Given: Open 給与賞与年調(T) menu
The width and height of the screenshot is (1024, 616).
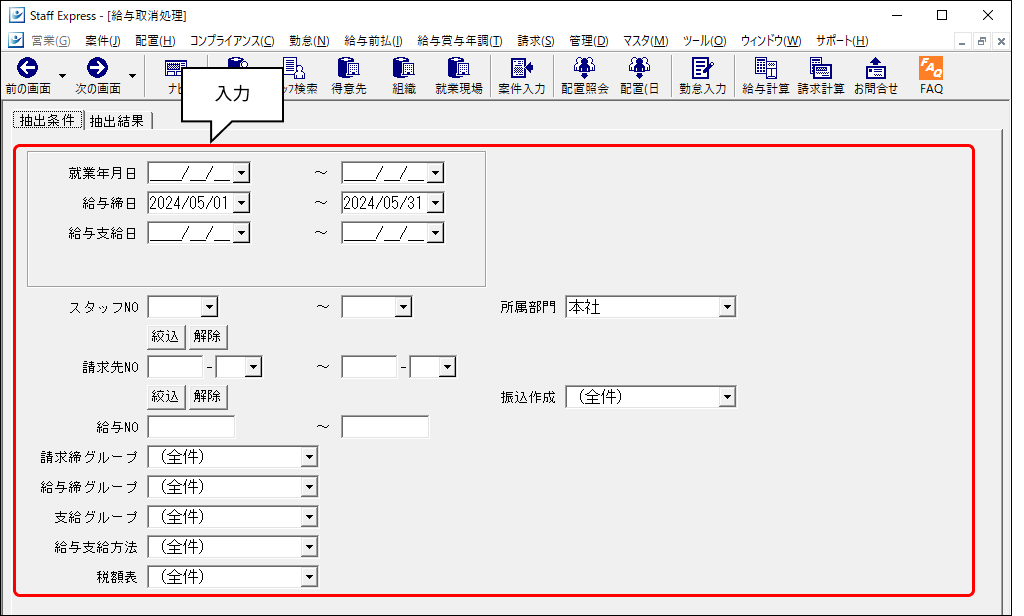Looking at the screenshot, I should tap(460, 41).
